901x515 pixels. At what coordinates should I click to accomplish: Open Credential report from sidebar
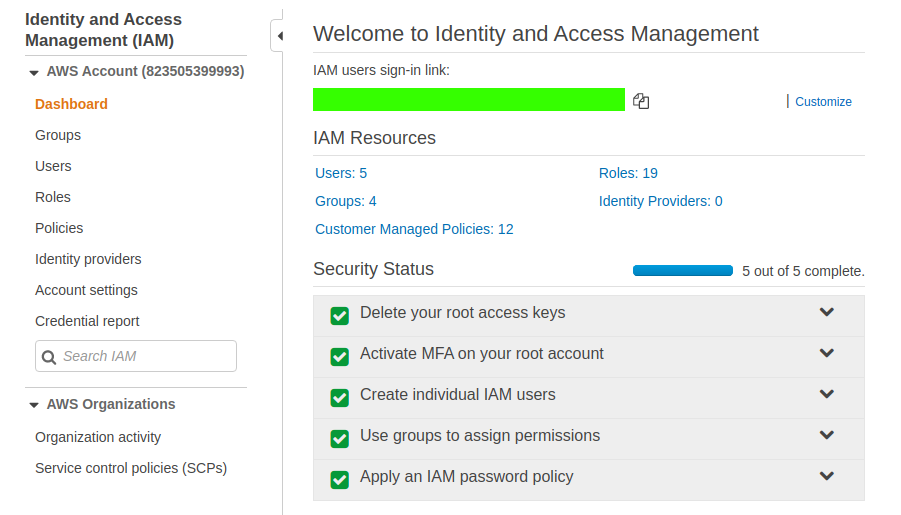point(87,321)
